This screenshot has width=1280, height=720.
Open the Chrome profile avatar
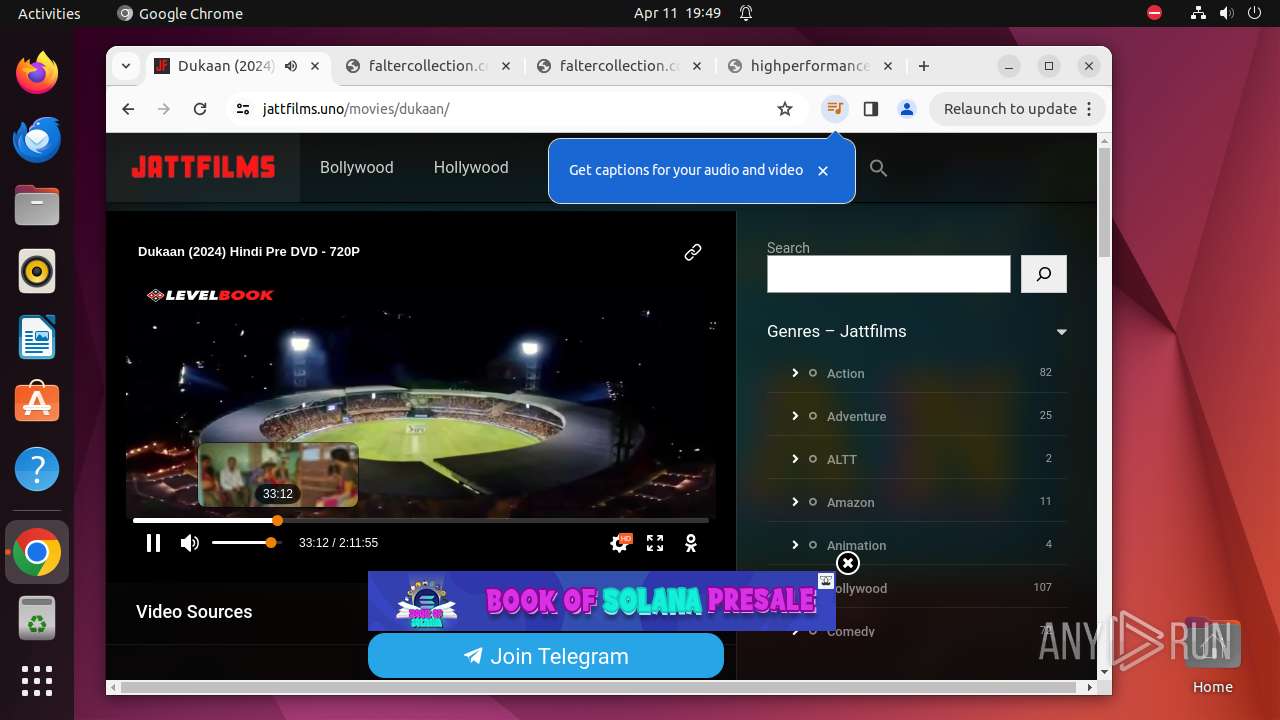coord(907,109)
